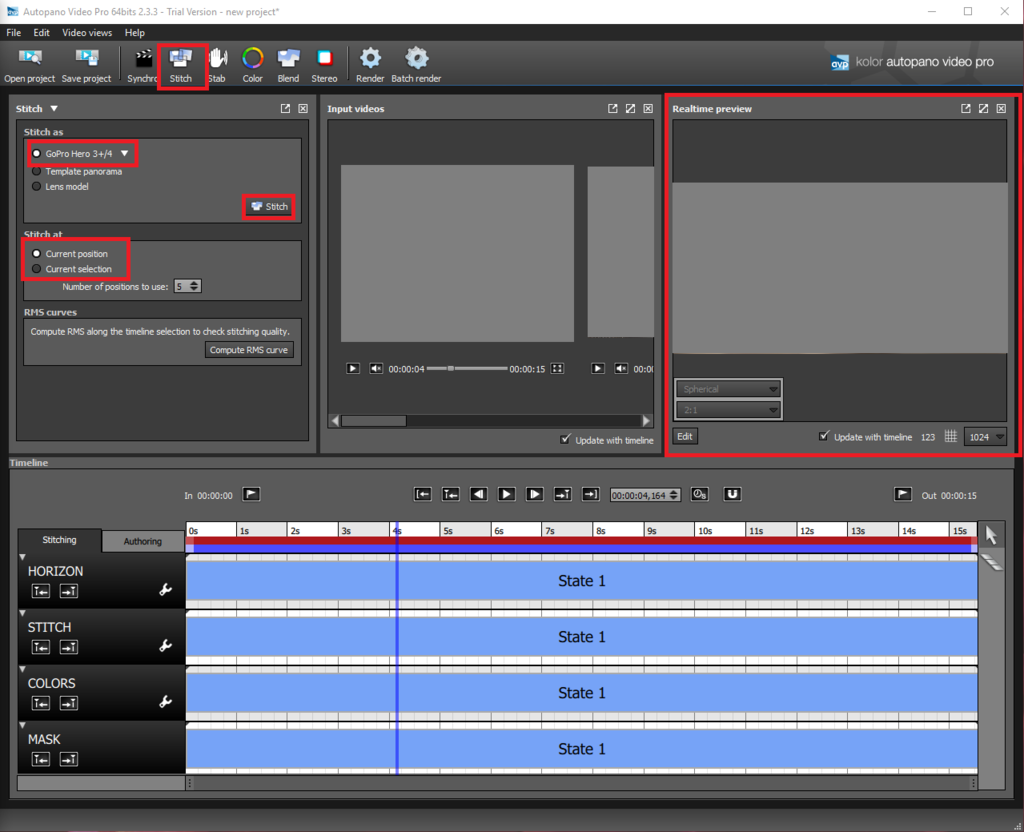Open project from the toolbar
This screenshot has width=1024, height=832.
point(29,65)
